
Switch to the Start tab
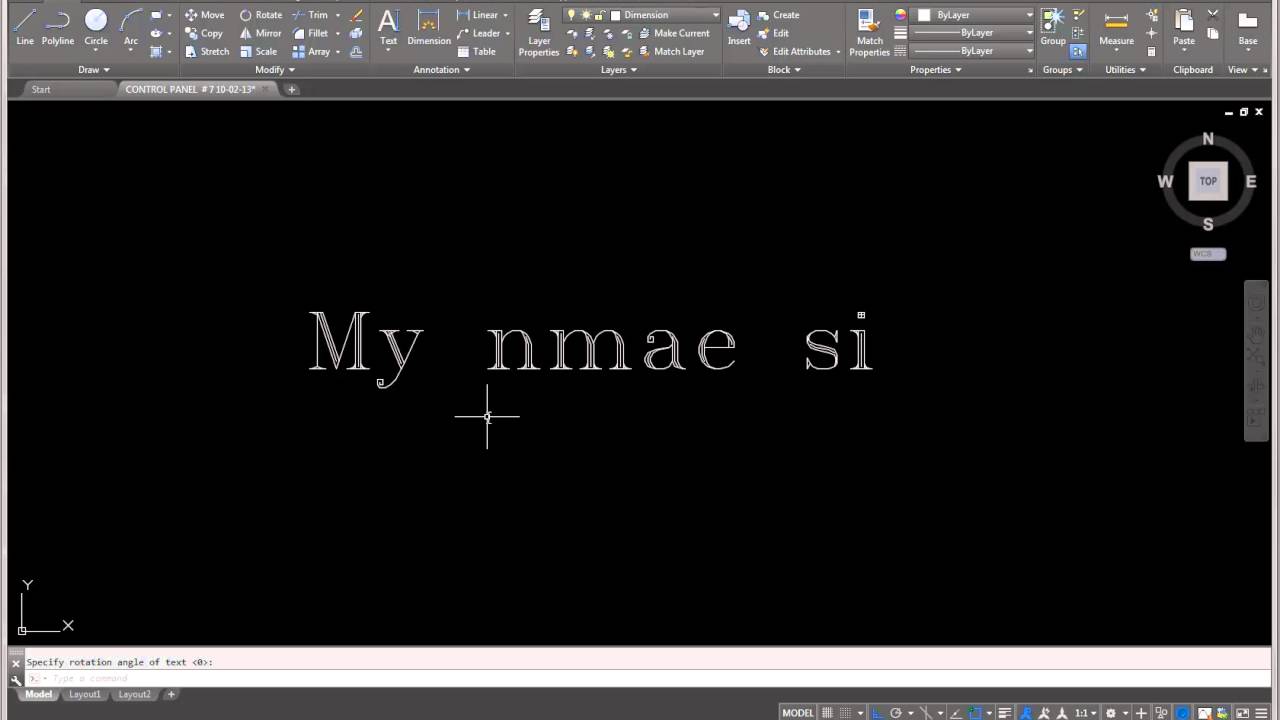pyautogui.click(x=41, y=89)
